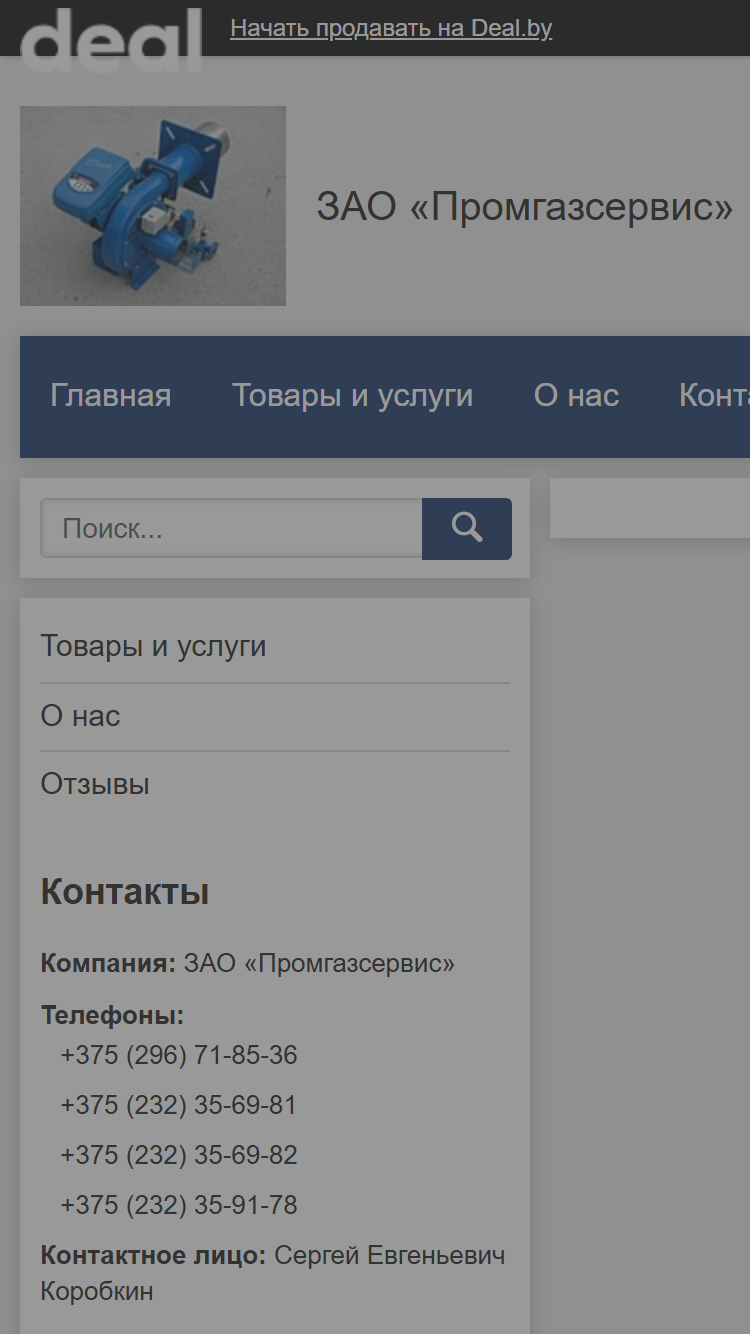Open 'Начать продавать на Deal.by' link
Screen dimensions: 750x1334
(391, 28)
